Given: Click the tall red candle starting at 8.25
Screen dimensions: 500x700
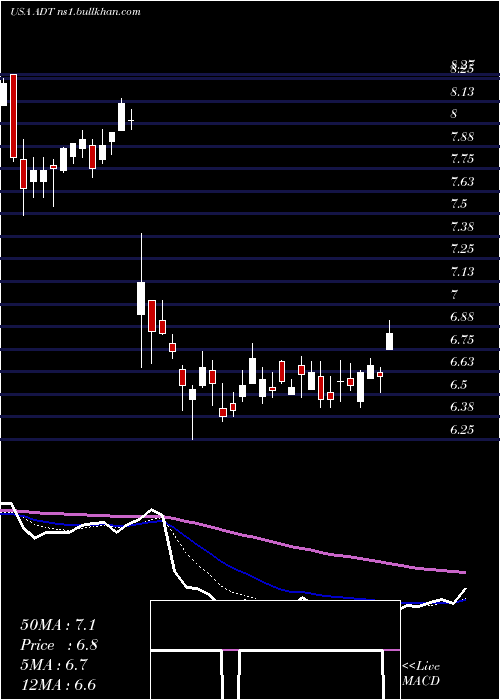Looking at the screenshot, I should coord(13,116).
